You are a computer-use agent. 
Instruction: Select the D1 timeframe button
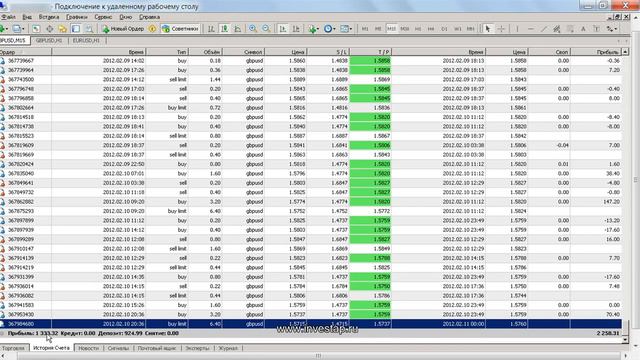pyautogui.click(x=444, y=29)
